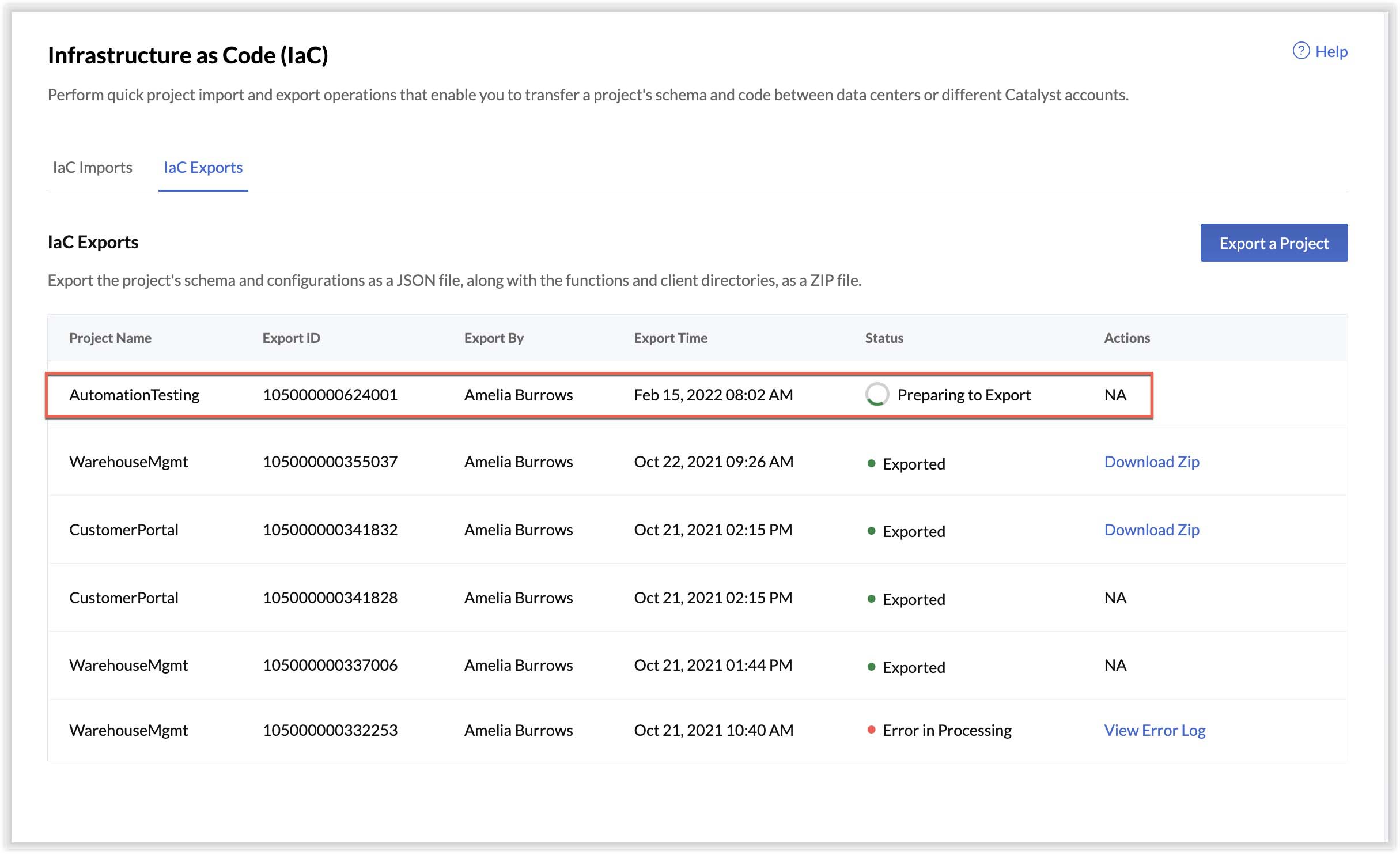Click the Preparing to Export status text

(x=964, y=395)
